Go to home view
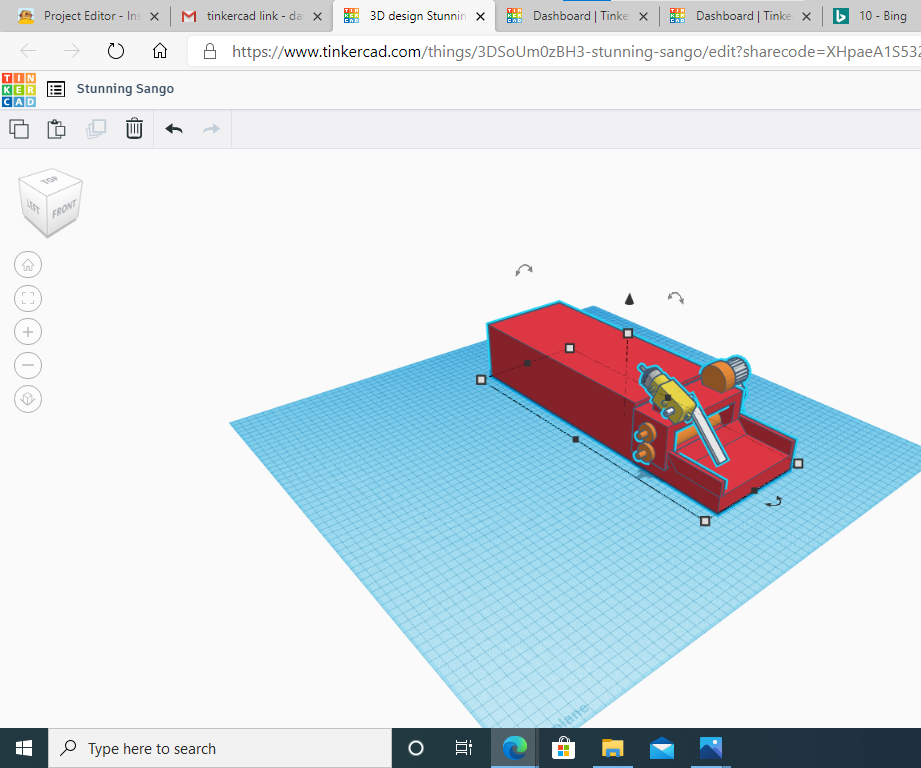The image size is (921, 768). click(27, 264)
